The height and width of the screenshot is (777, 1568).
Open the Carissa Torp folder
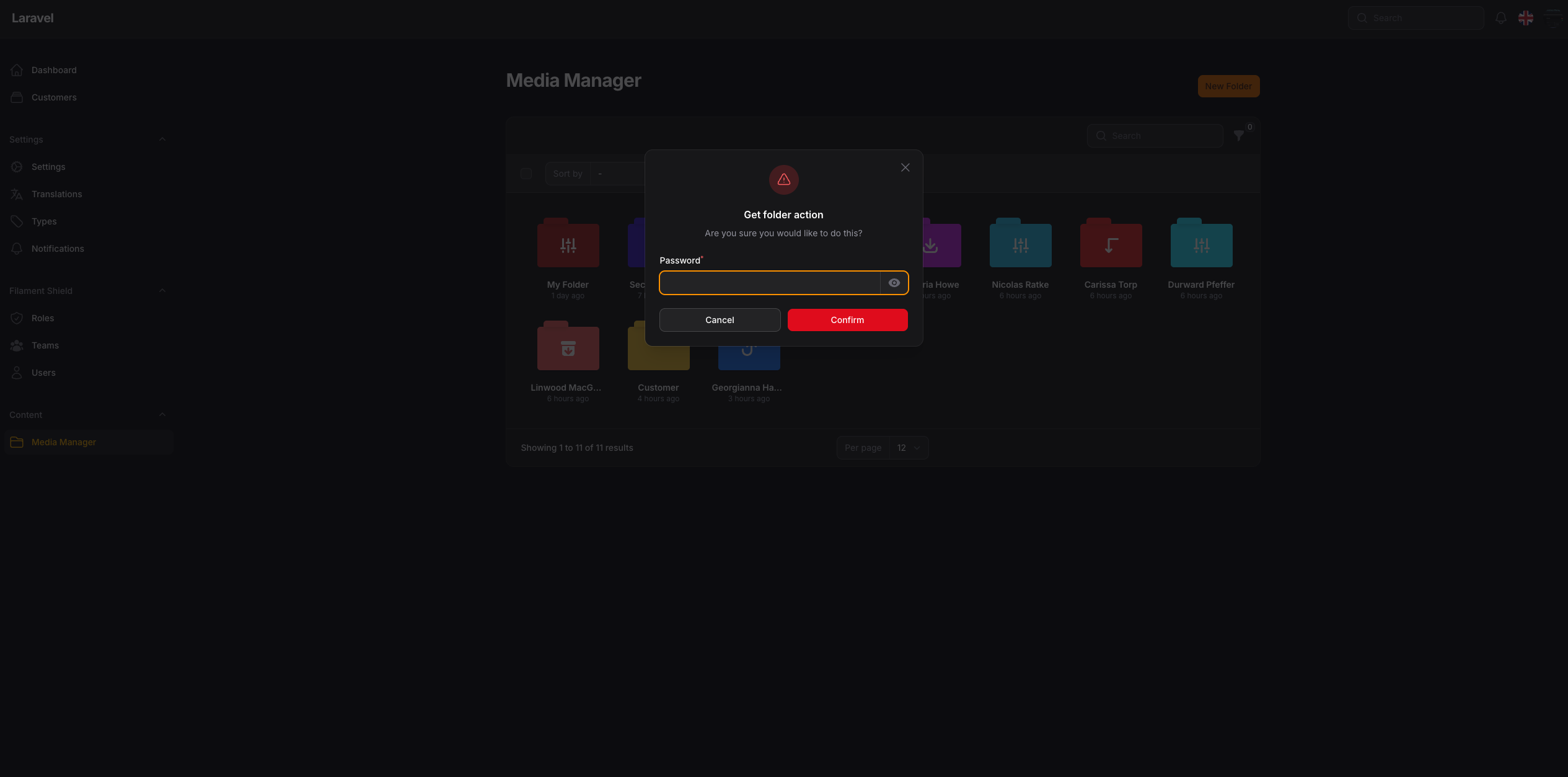1111,244
